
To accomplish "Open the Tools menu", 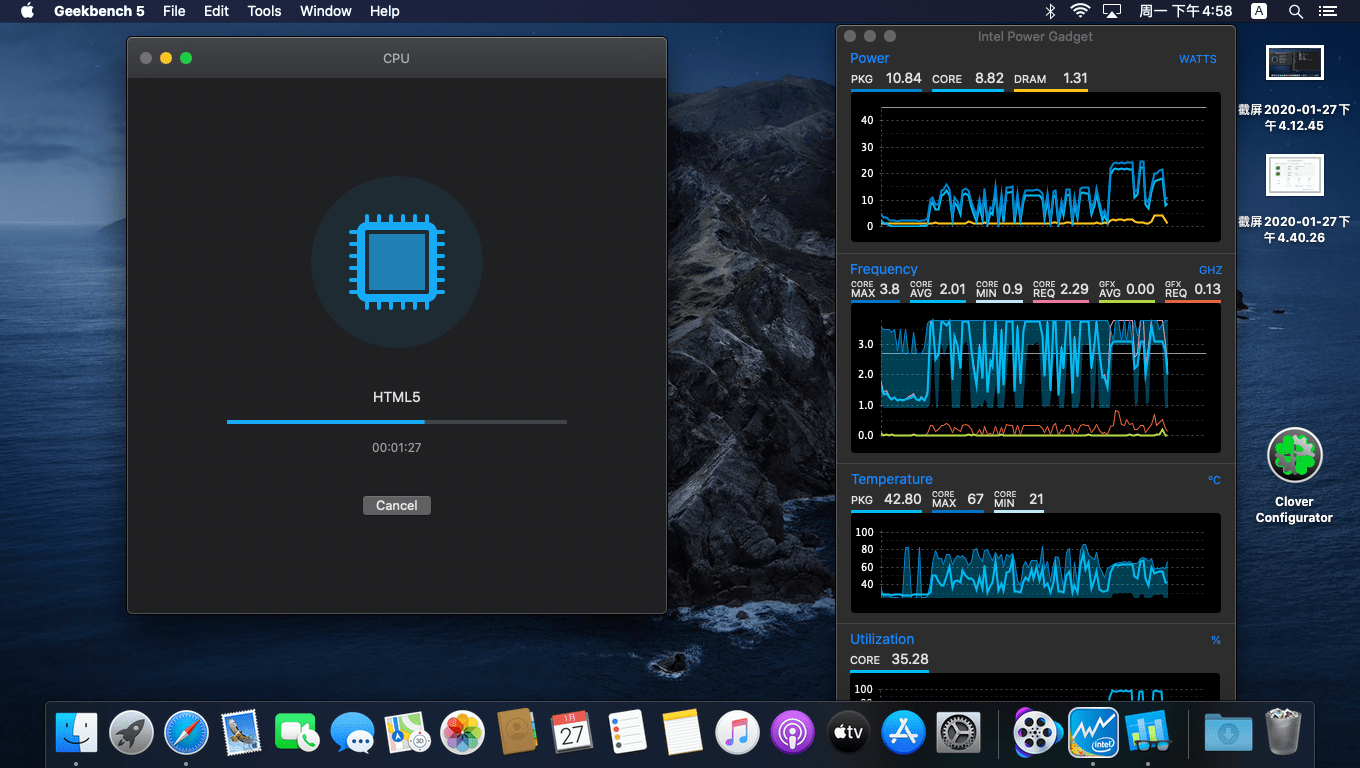I will point(264,11).
